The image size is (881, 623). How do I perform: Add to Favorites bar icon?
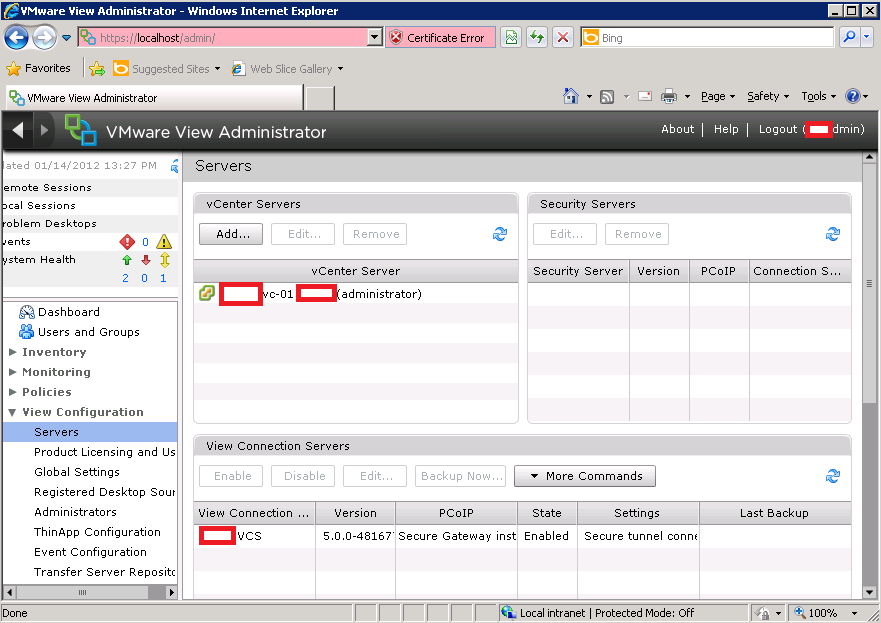coord(97,69)
